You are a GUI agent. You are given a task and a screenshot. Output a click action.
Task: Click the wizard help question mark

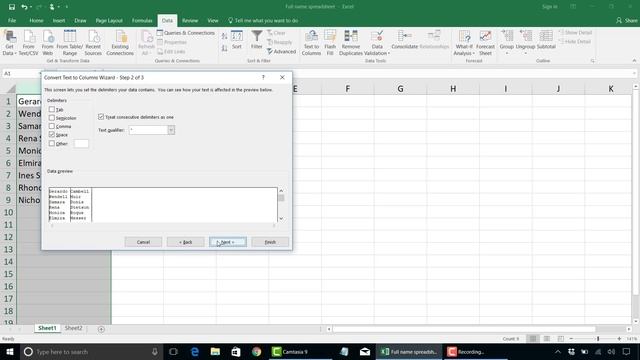(x=263, y=77)
